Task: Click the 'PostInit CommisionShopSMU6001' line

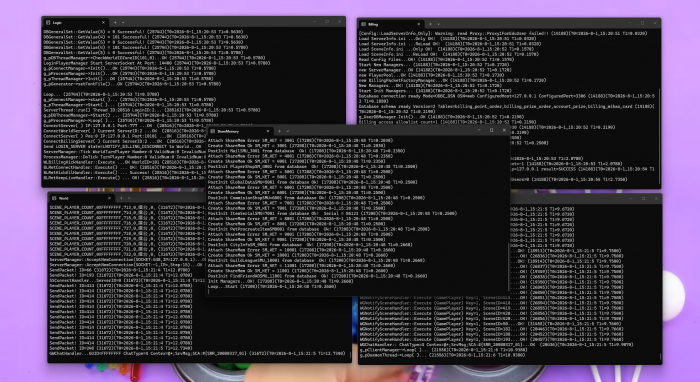Action: click(x=316, y=198)
